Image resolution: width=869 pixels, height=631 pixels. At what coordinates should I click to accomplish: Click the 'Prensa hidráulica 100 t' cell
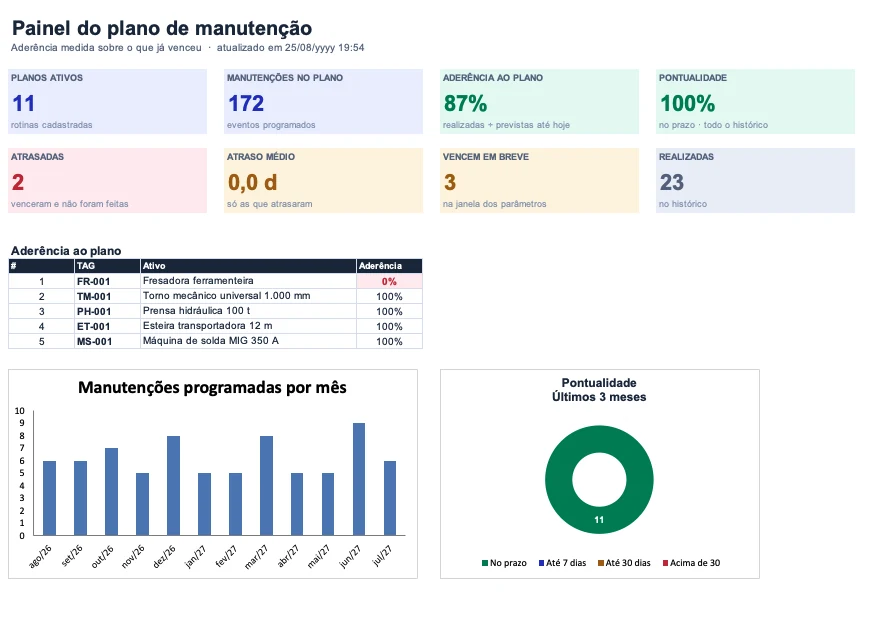click(x=248, y=311)
